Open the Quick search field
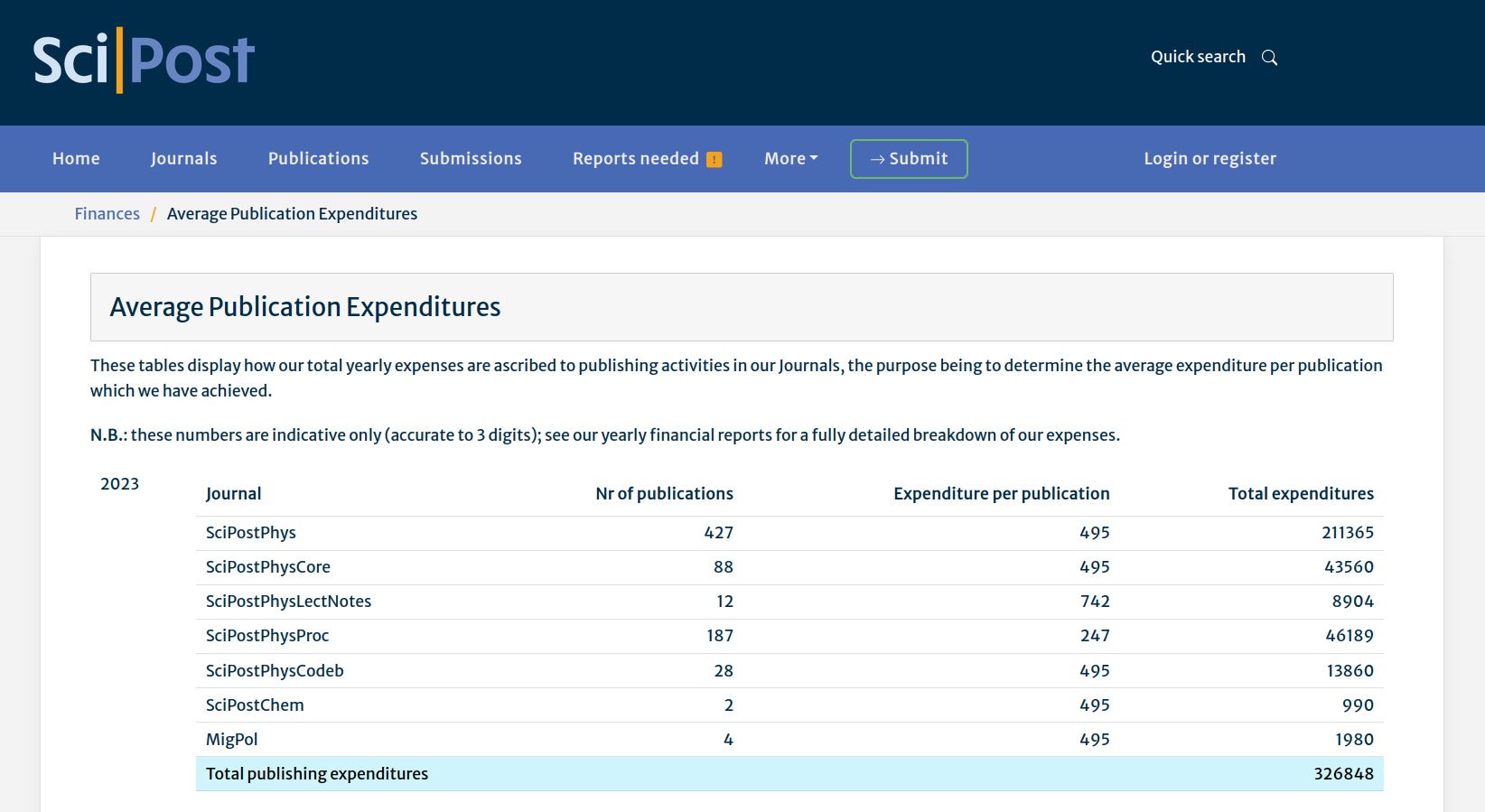The image size is (1485, 812). click(1198, 57)
